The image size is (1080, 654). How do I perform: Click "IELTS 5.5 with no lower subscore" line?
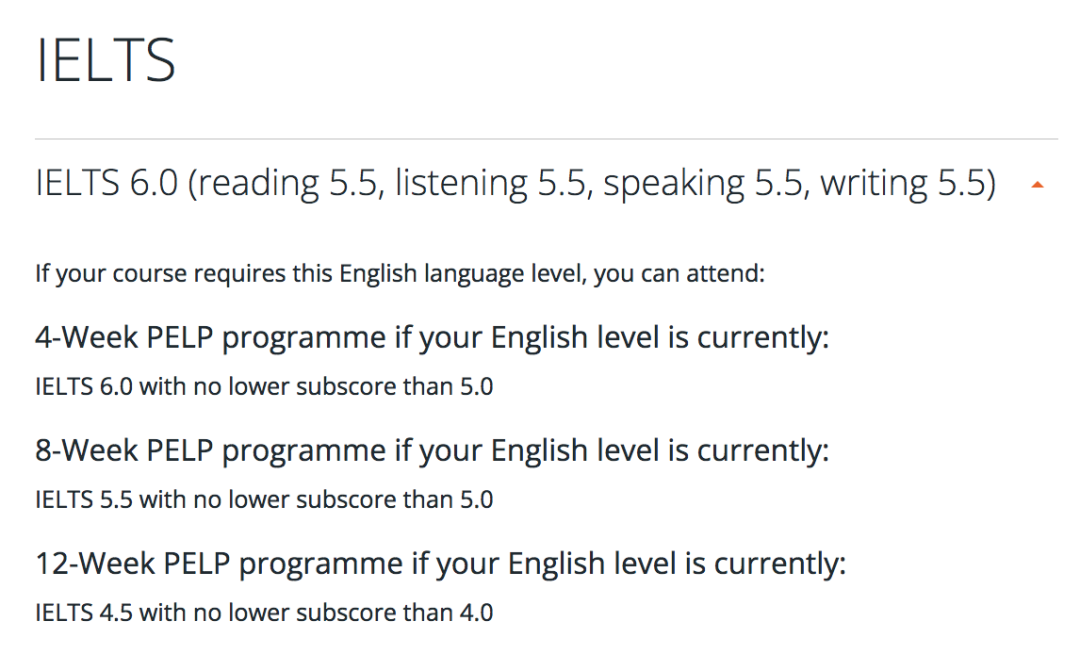click(x=264, y=500)
